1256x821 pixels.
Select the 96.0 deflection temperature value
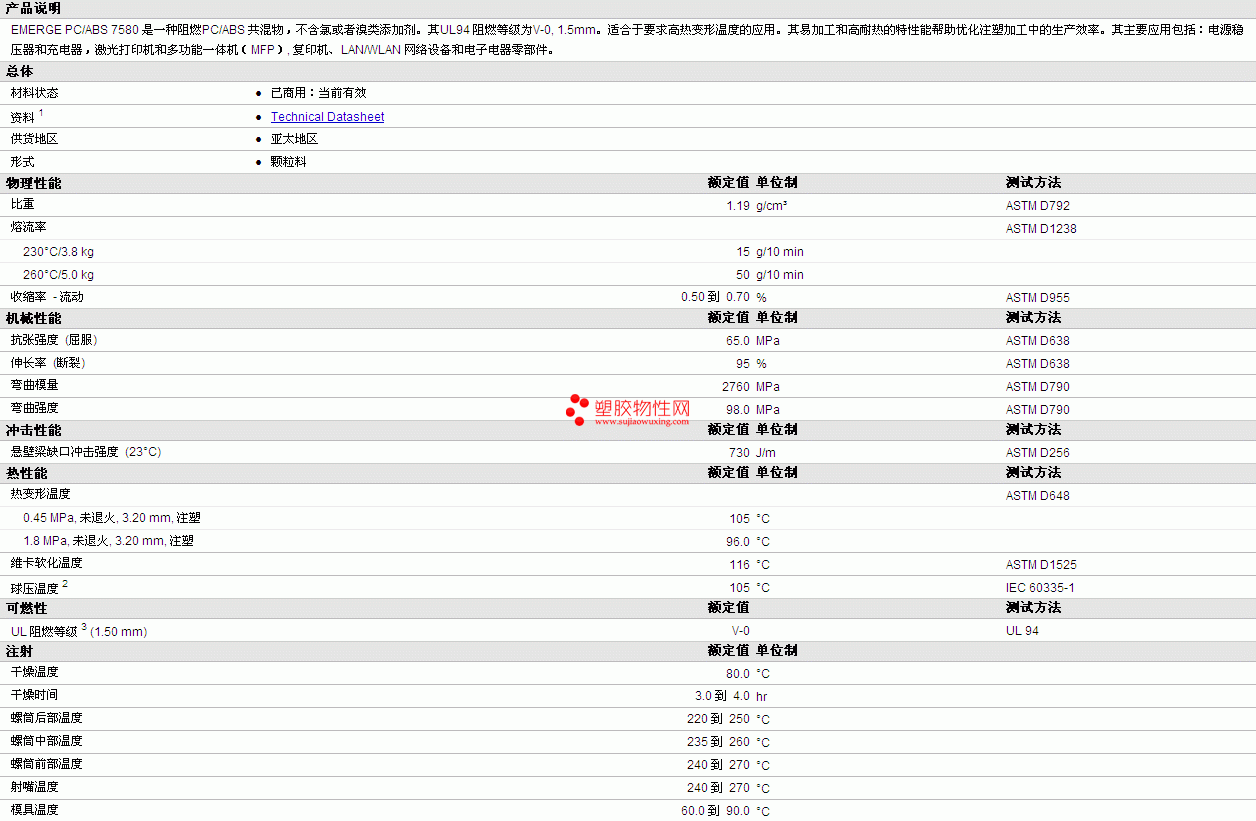click(737, 542)
